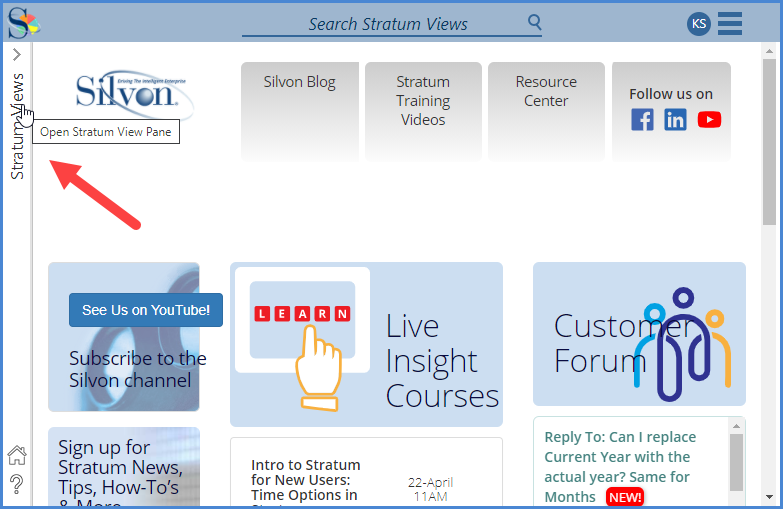Open the hamburger menu
Screen dimensions: 783x509
click(730, 23)
